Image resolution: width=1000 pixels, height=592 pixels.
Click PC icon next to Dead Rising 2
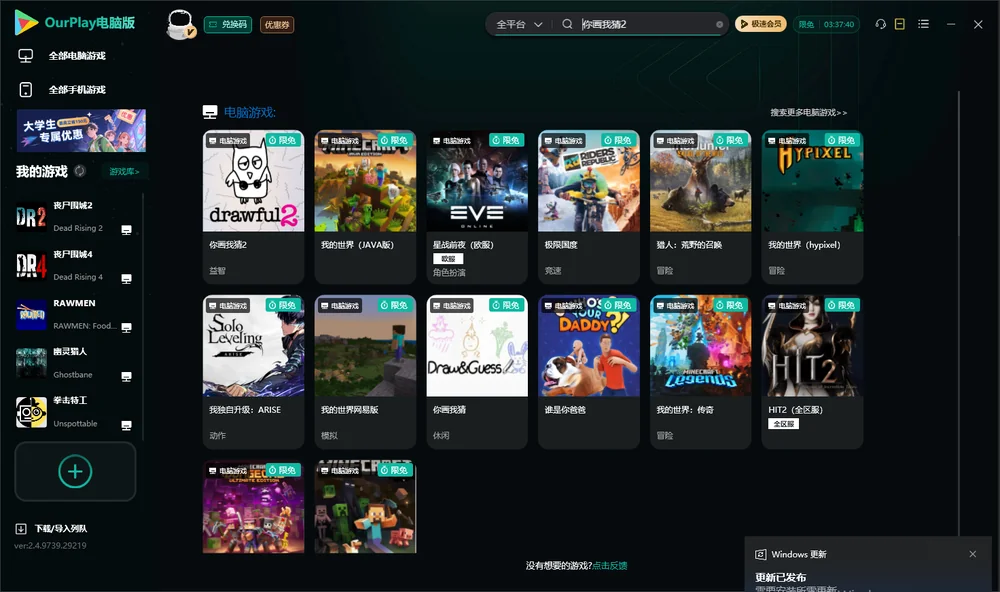click(x=126, y=230)
